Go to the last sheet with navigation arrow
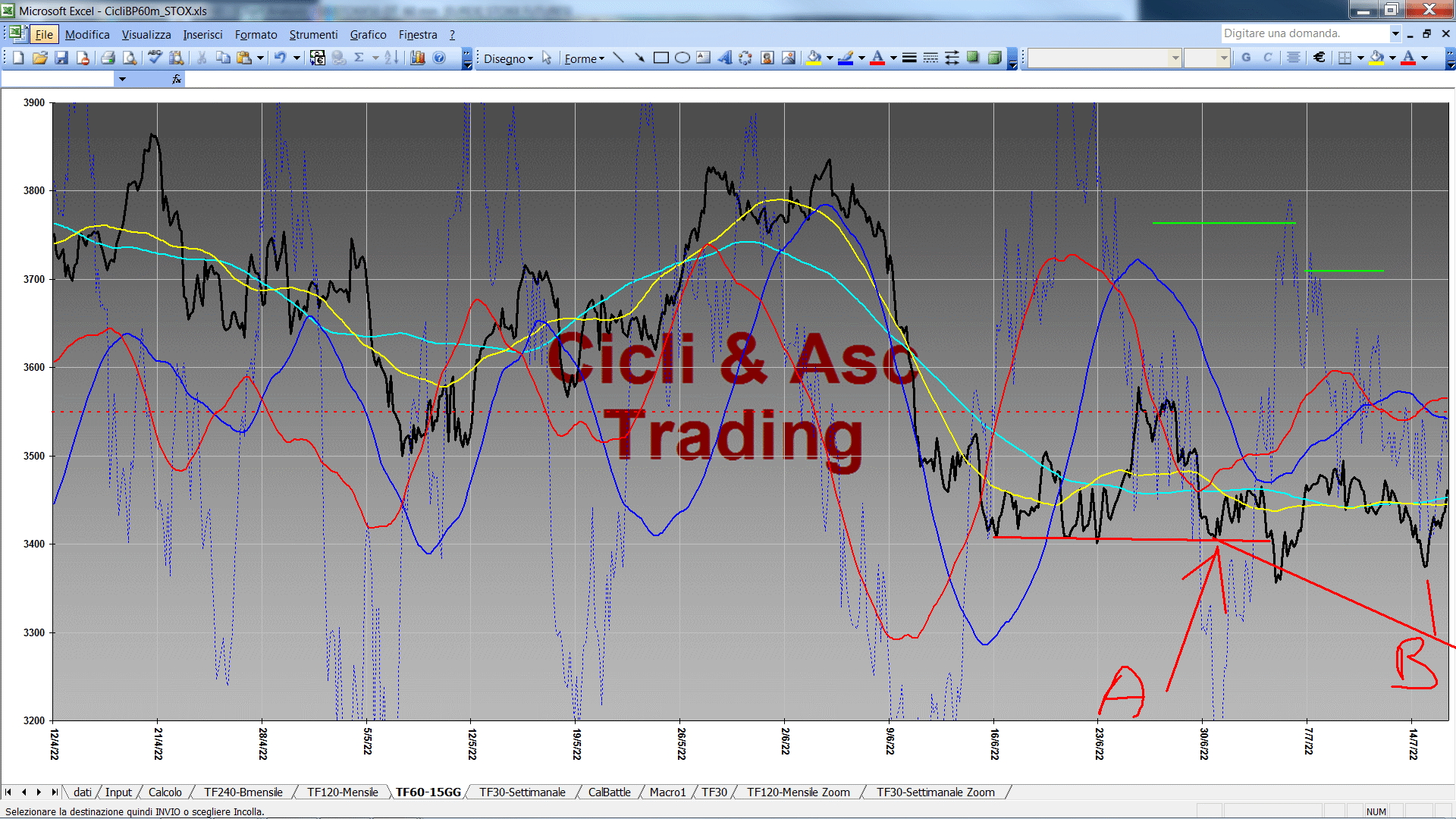Viewport: 1456px width, 819px height. pyautogui.click(x=55, y=792)
